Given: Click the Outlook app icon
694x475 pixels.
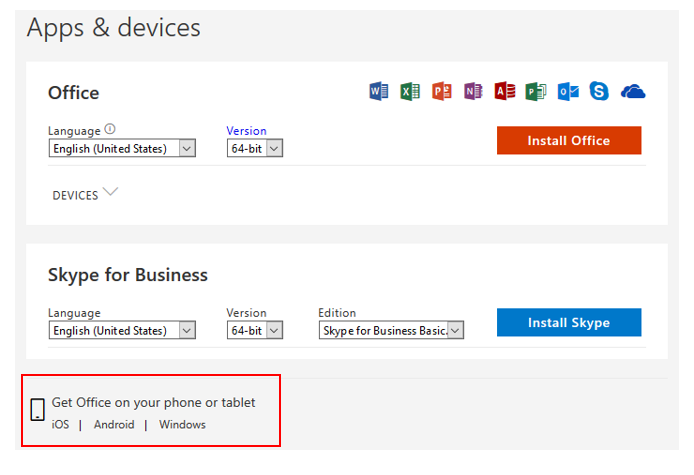Looking at the screenshot, I should [568, 91].
